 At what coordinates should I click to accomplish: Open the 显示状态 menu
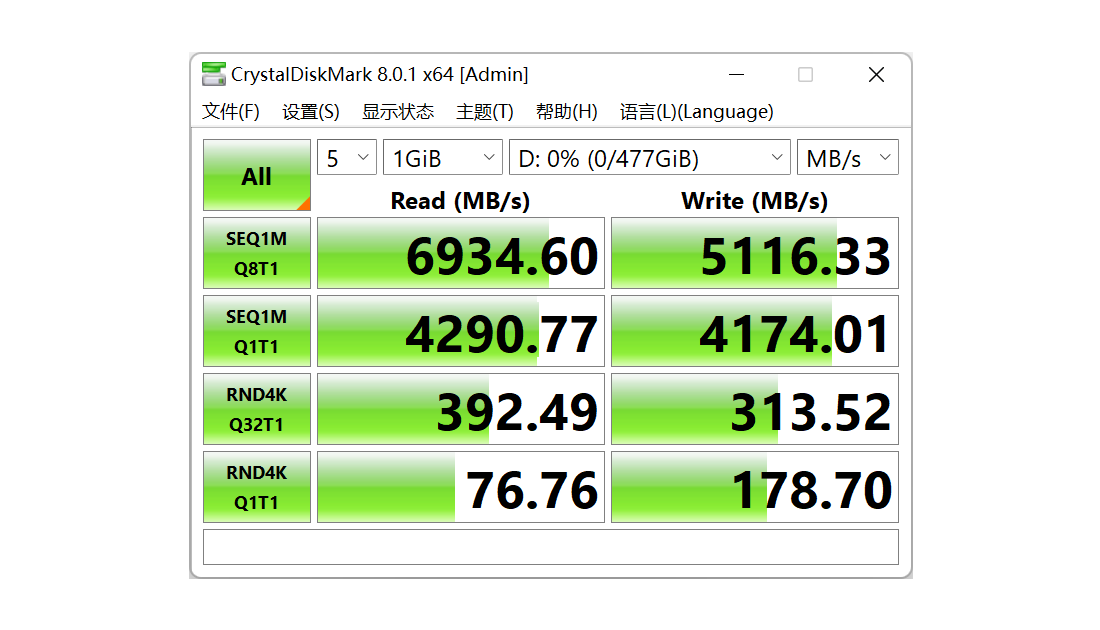pos(398,112)
